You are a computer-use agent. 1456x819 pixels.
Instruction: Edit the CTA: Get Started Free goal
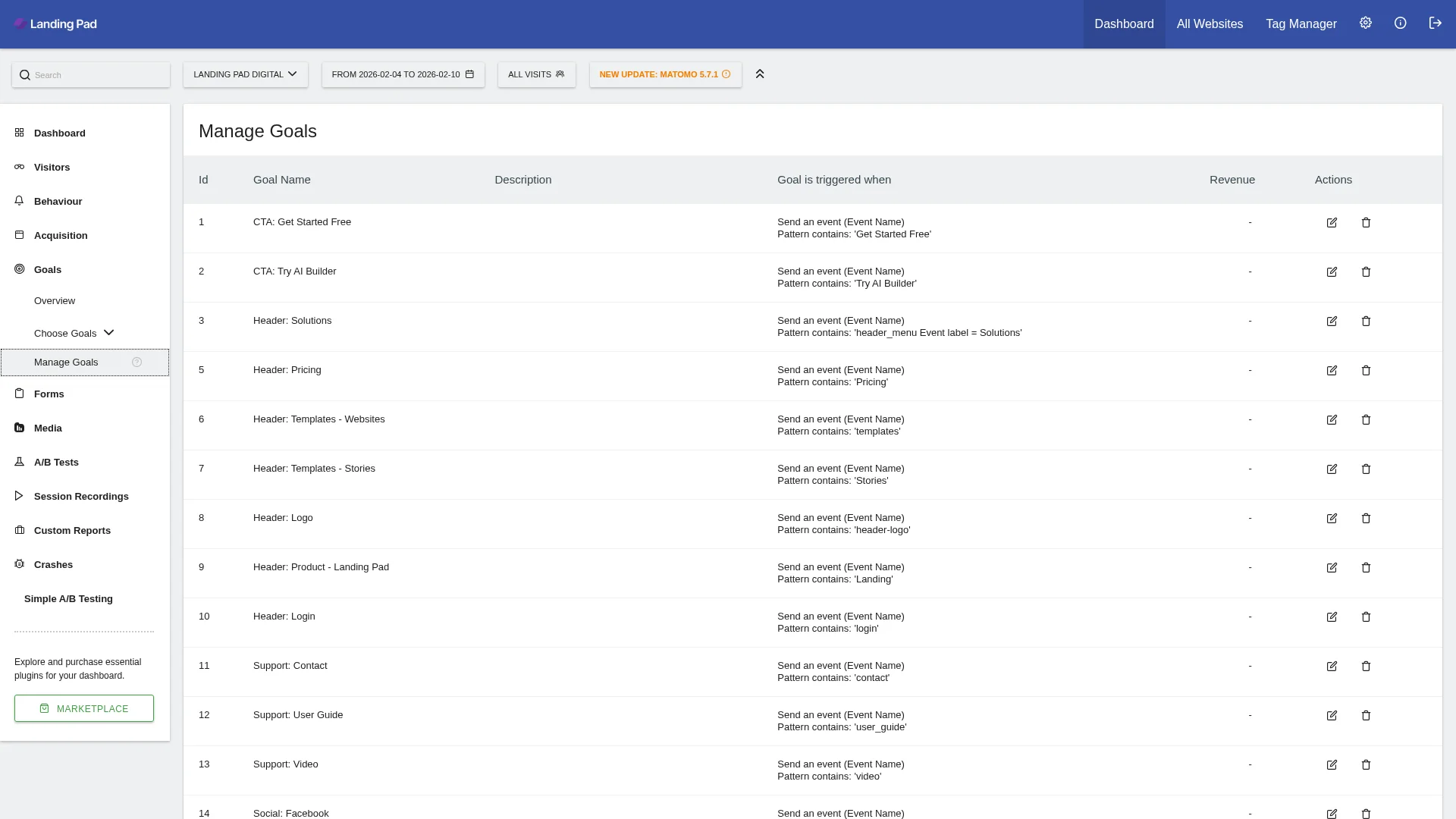(x=1332, y=223)
